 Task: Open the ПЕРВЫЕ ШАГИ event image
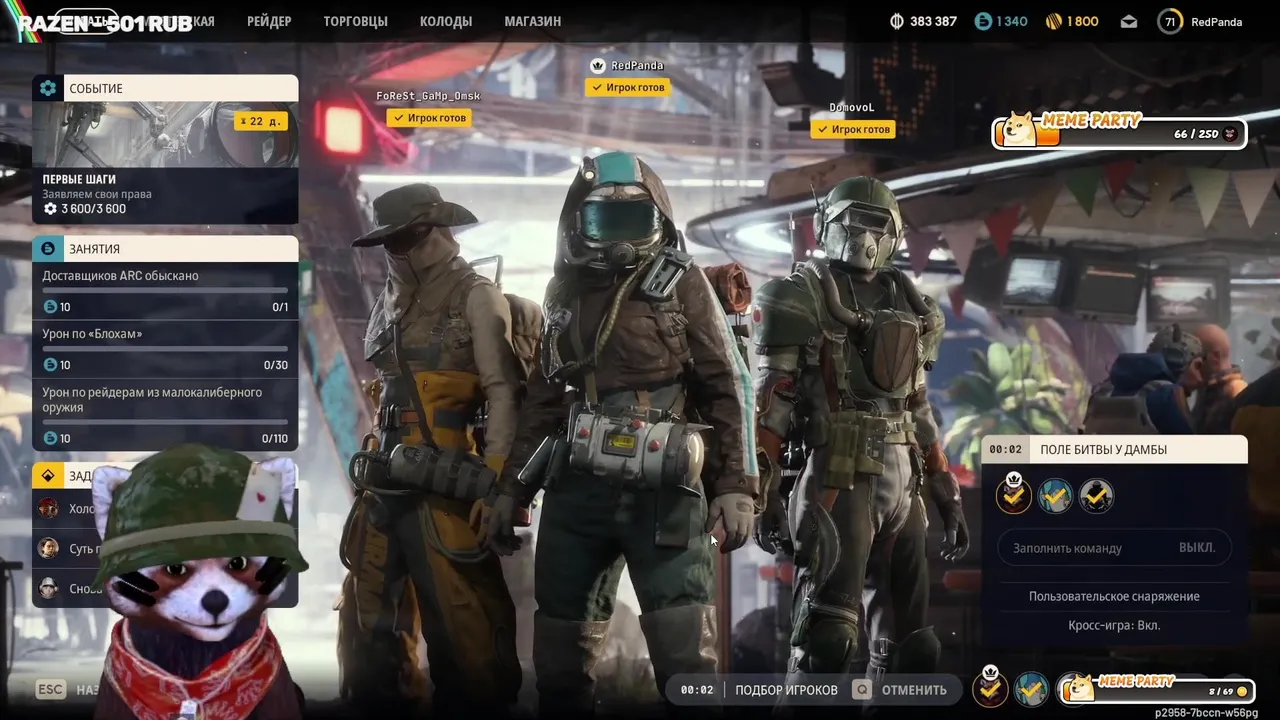[165, 134]
